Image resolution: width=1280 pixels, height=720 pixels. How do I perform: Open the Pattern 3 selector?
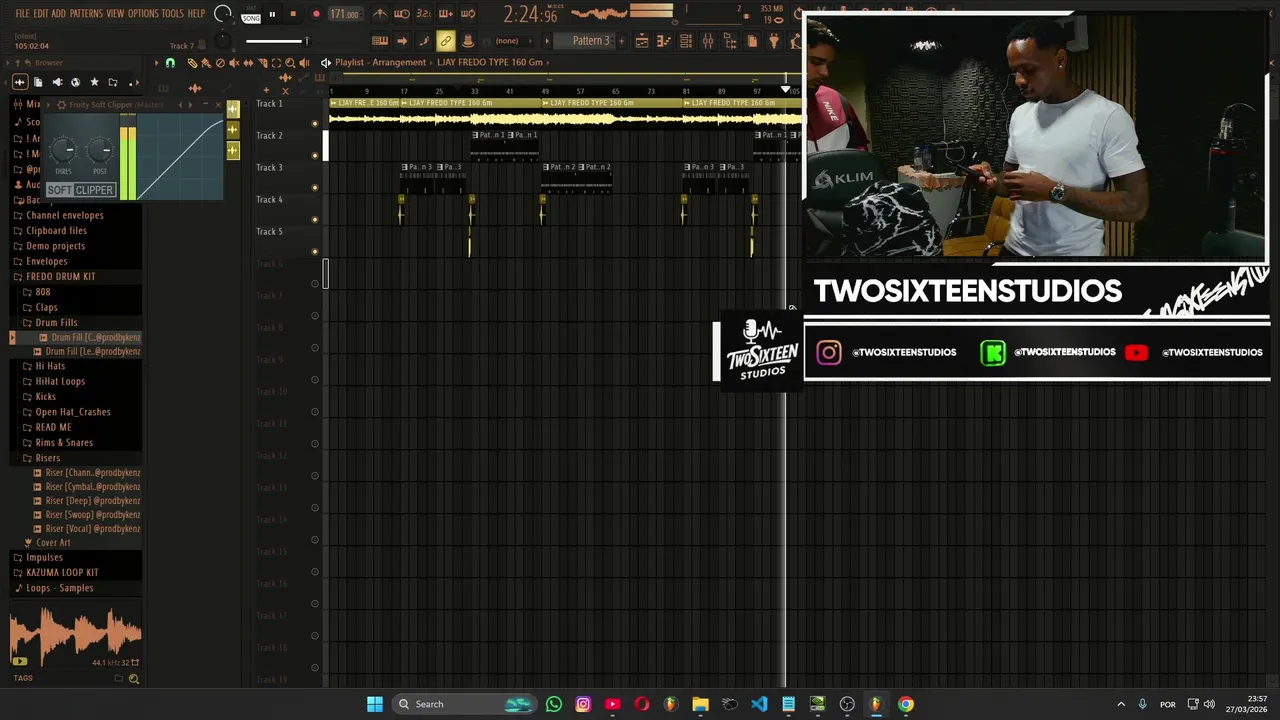pyautogui.click(x=590, y=41)
